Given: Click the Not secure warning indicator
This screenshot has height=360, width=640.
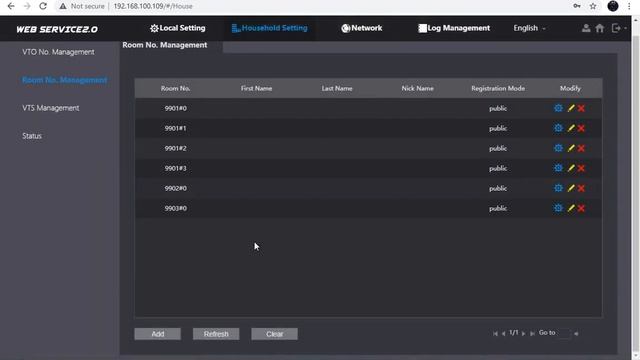Looking at the screenshot, I should point(82,6).
